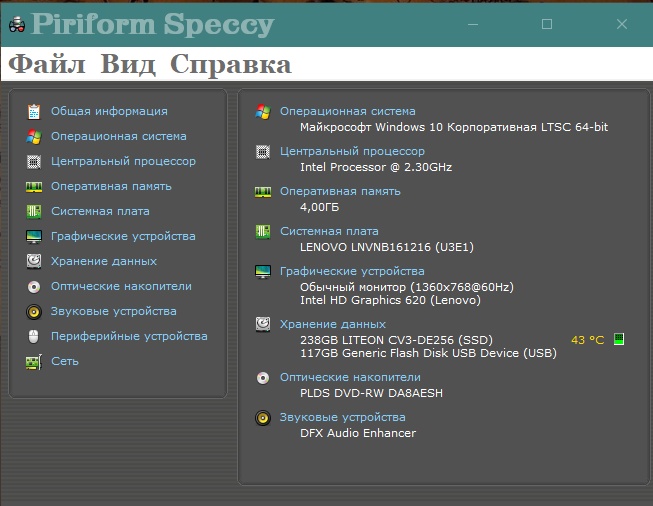This screenshot has width=653, height=506.
Task: Click motherboard icon in summary panel
Action: pos(263,232)
